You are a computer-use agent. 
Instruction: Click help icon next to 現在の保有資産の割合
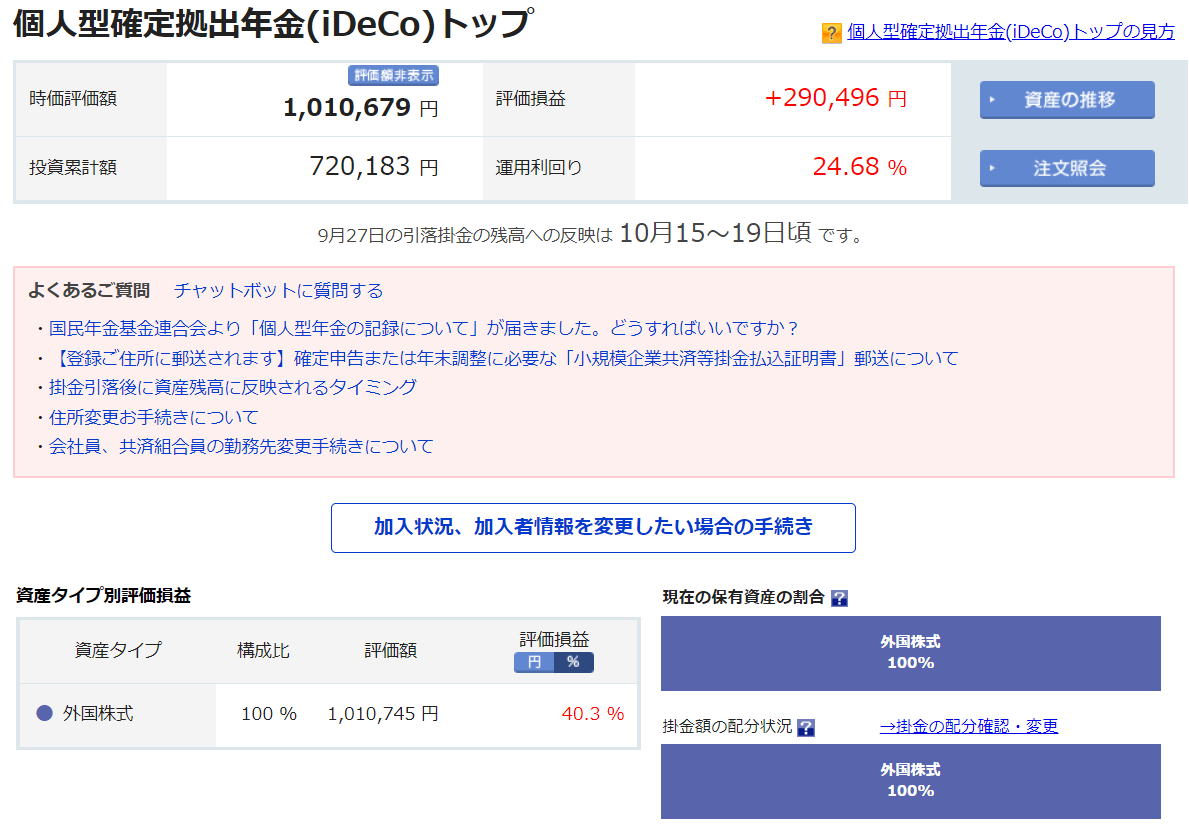pyautogui.click(x=839, y=598)
